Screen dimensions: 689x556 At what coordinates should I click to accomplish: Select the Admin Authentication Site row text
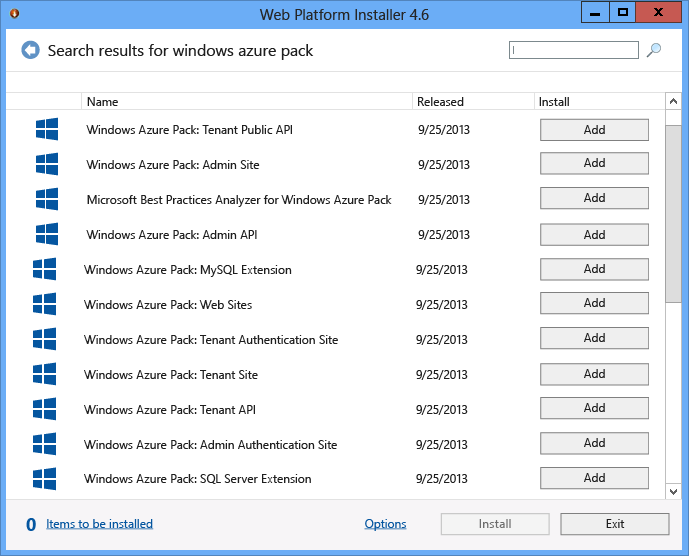click(210, 445)
